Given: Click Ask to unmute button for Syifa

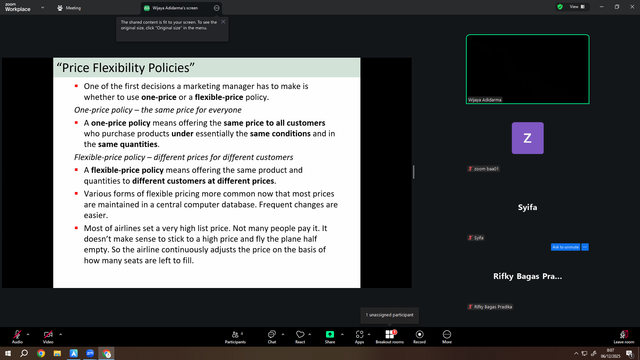Looking at the screenshot, I should (565, 247).
